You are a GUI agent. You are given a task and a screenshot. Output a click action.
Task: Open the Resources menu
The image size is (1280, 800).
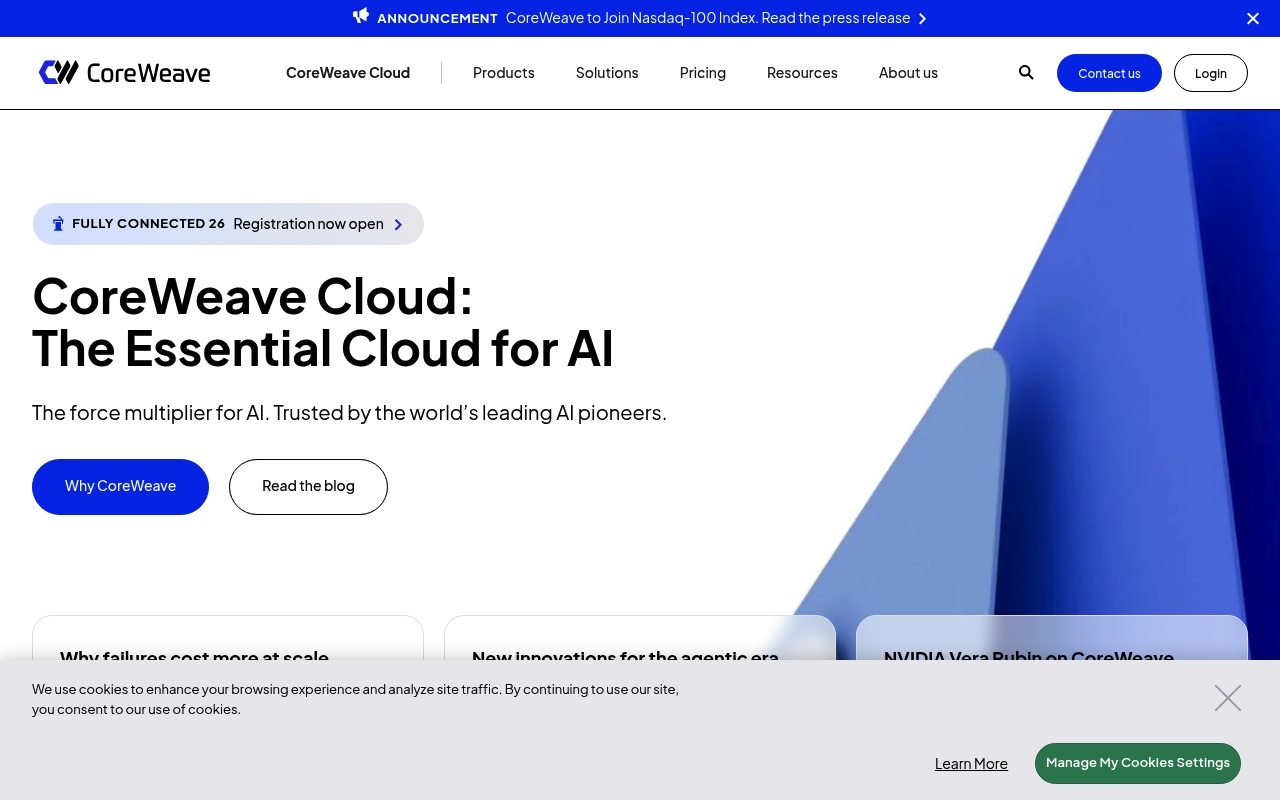click(802, 73)
